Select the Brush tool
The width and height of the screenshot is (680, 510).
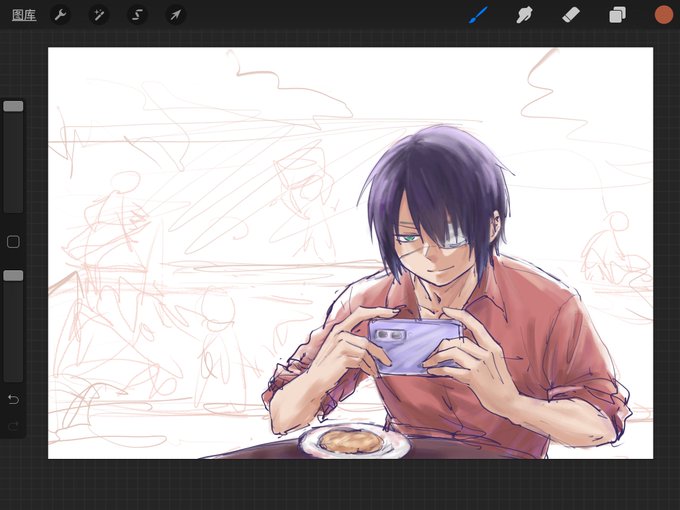click(x=478, y=15)
